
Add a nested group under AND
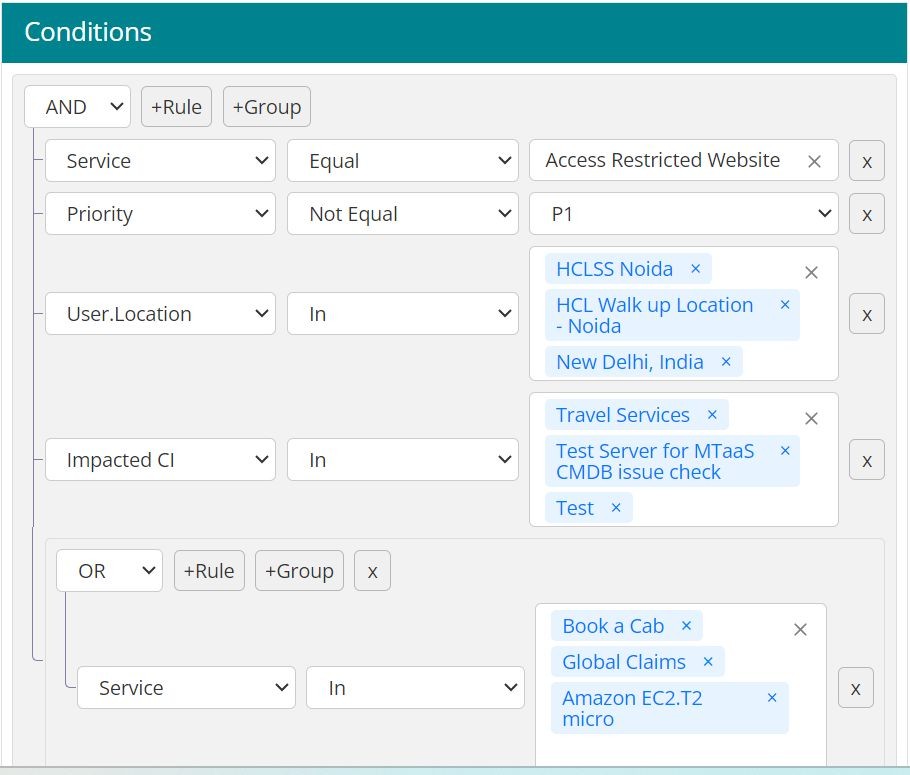click(266, 107)
